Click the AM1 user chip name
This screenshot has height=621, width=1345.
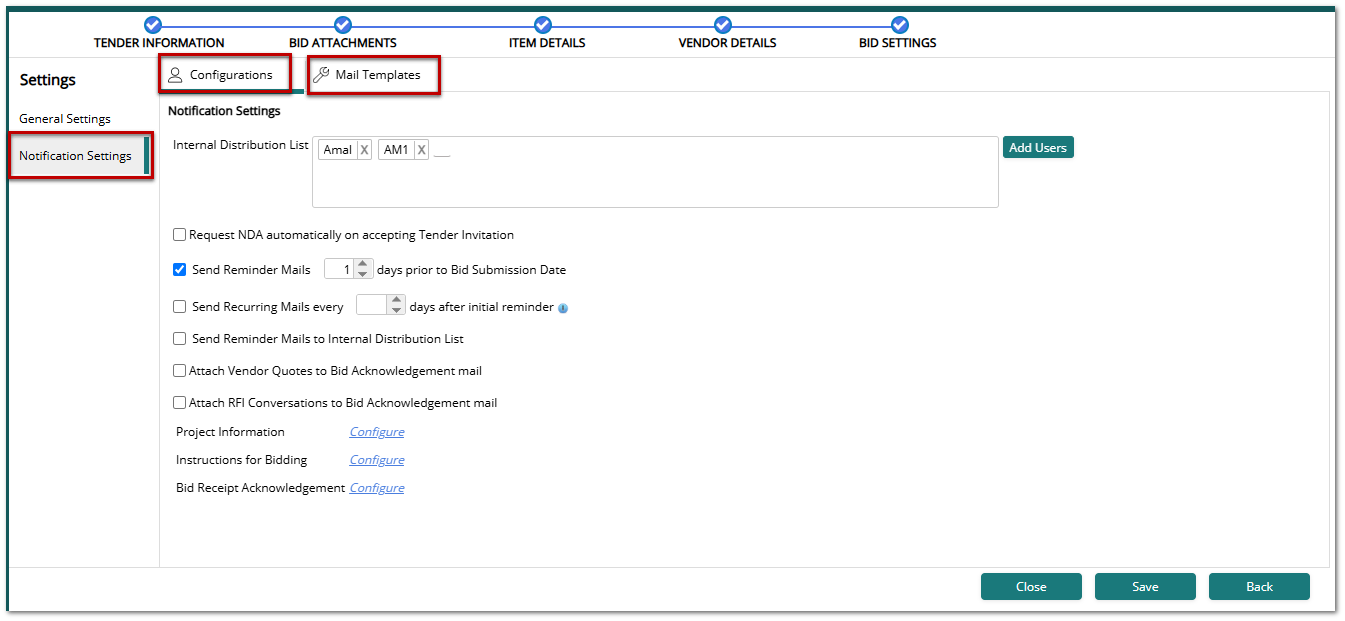[396, 150]
